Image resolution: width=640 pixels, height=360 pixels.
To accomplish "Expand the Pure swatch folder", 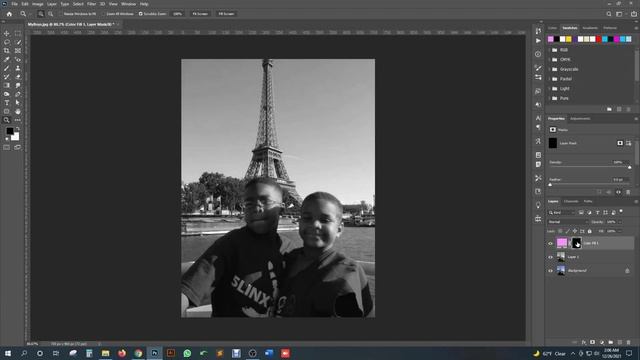I will click(x=550, y=98).
